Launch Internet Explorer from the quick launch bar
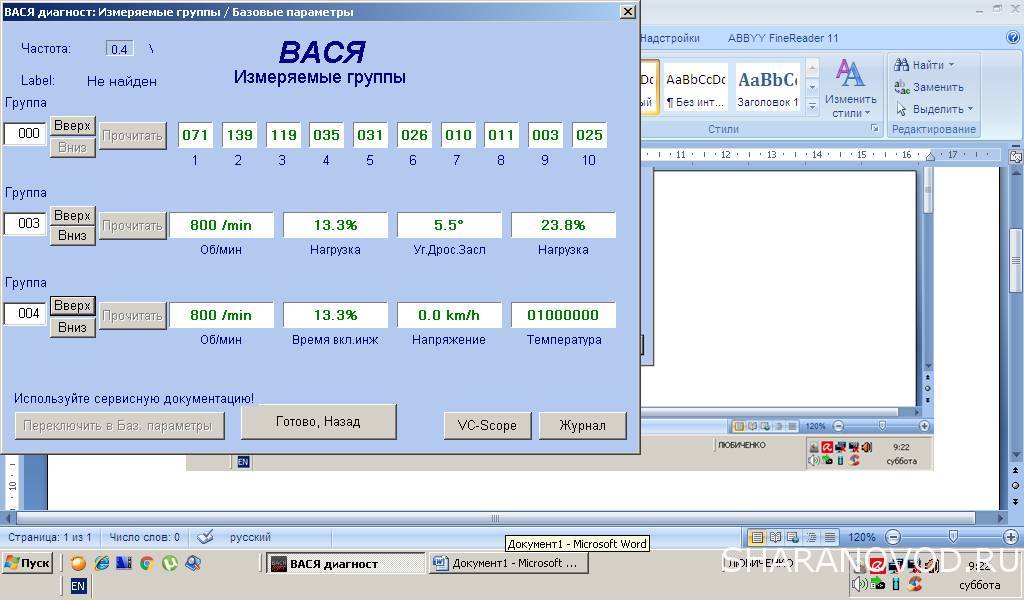 [x=101, y=564]
